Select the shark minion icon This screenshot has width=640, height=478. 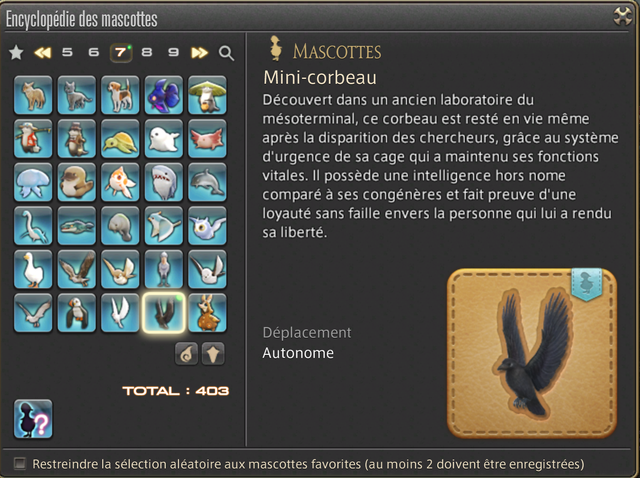click(x=164, y=182)
